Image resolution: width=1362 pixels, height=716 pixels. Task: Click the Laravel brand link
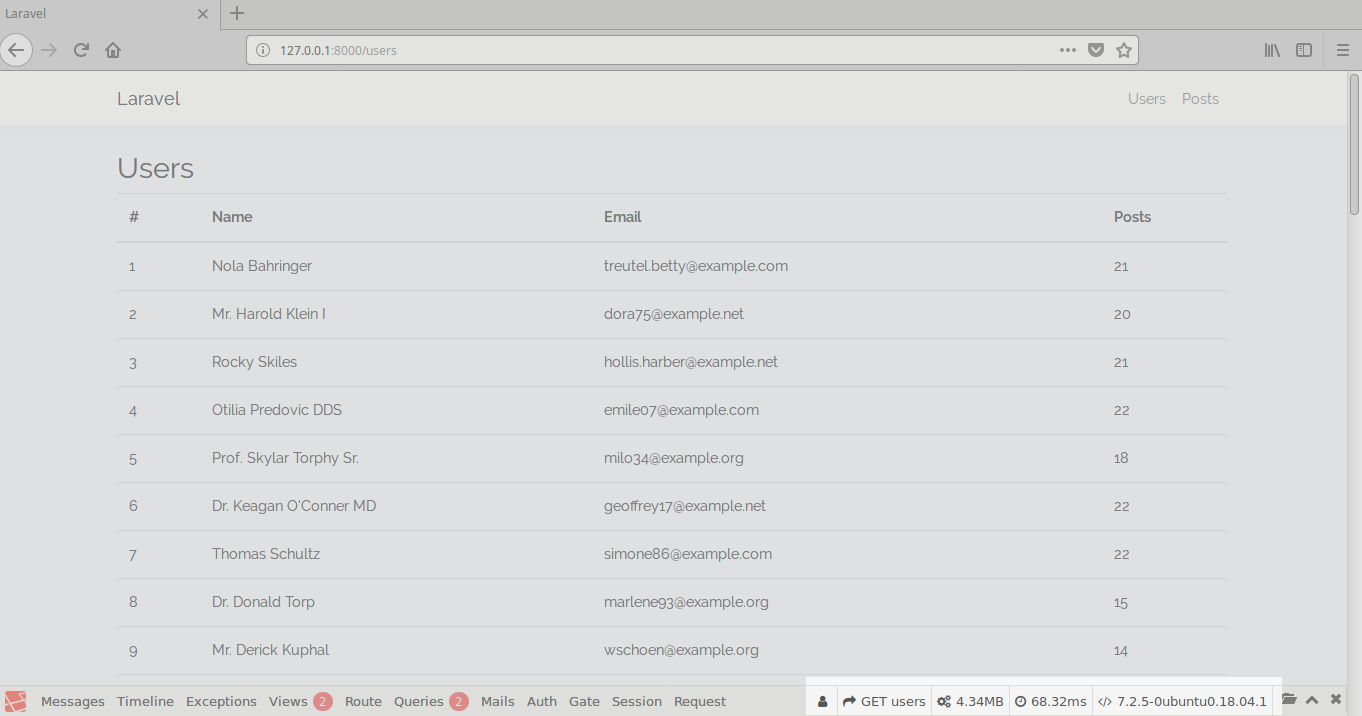(x=148, y=99)
